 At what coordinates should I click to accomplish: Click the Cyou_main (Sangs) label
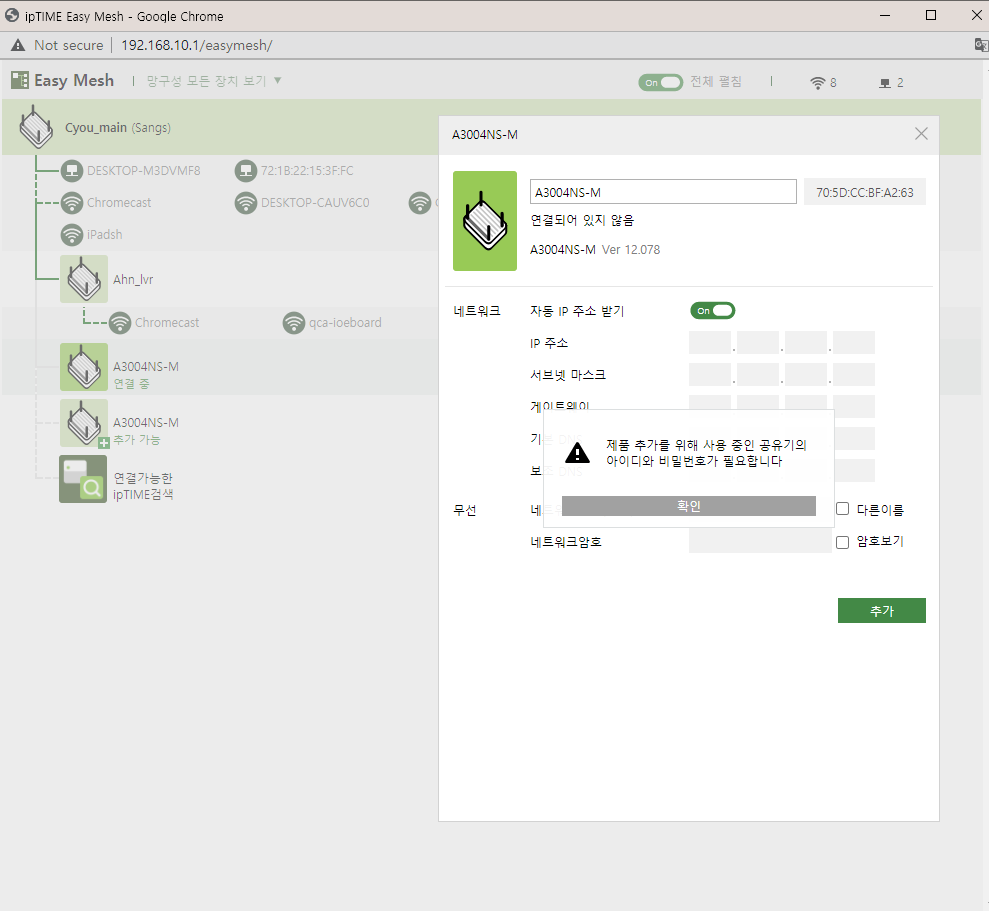pyautogui.click(x=118, y=127)
